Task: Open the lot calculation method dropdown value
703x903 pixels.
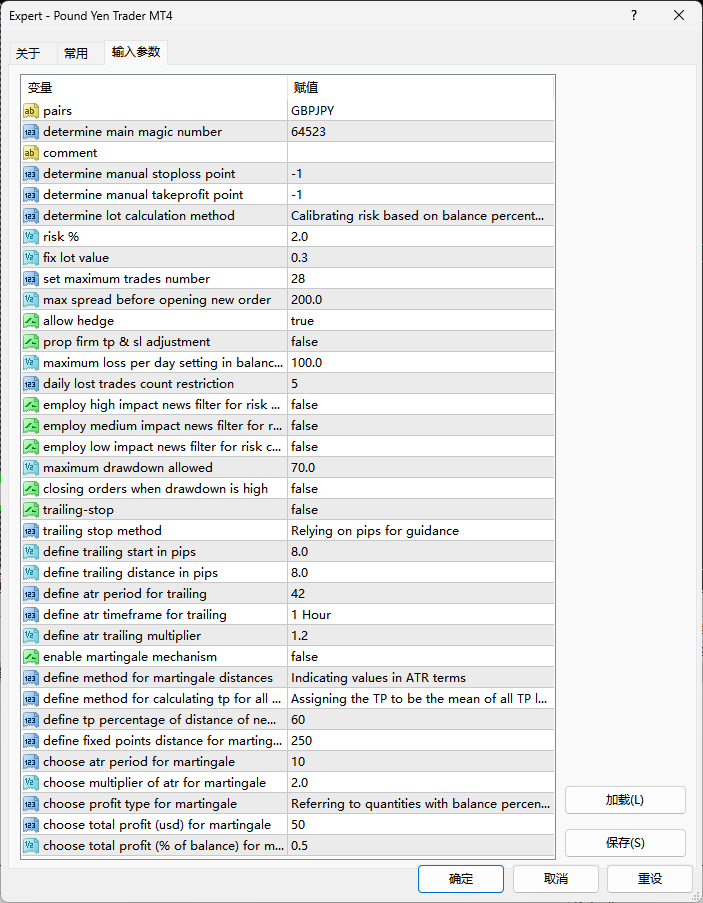Action: (419, 216)
